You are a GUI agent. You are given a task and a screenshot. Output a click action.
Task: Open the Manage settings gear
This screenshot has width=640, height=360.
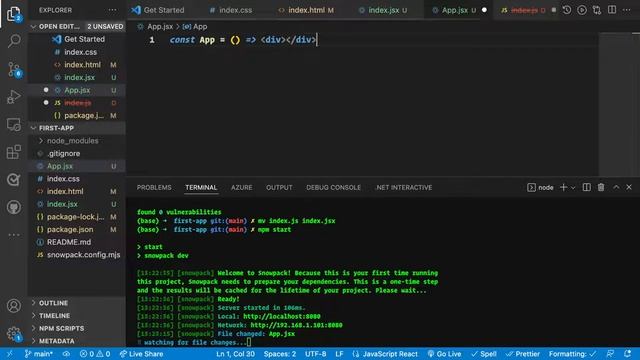[14, 333]
